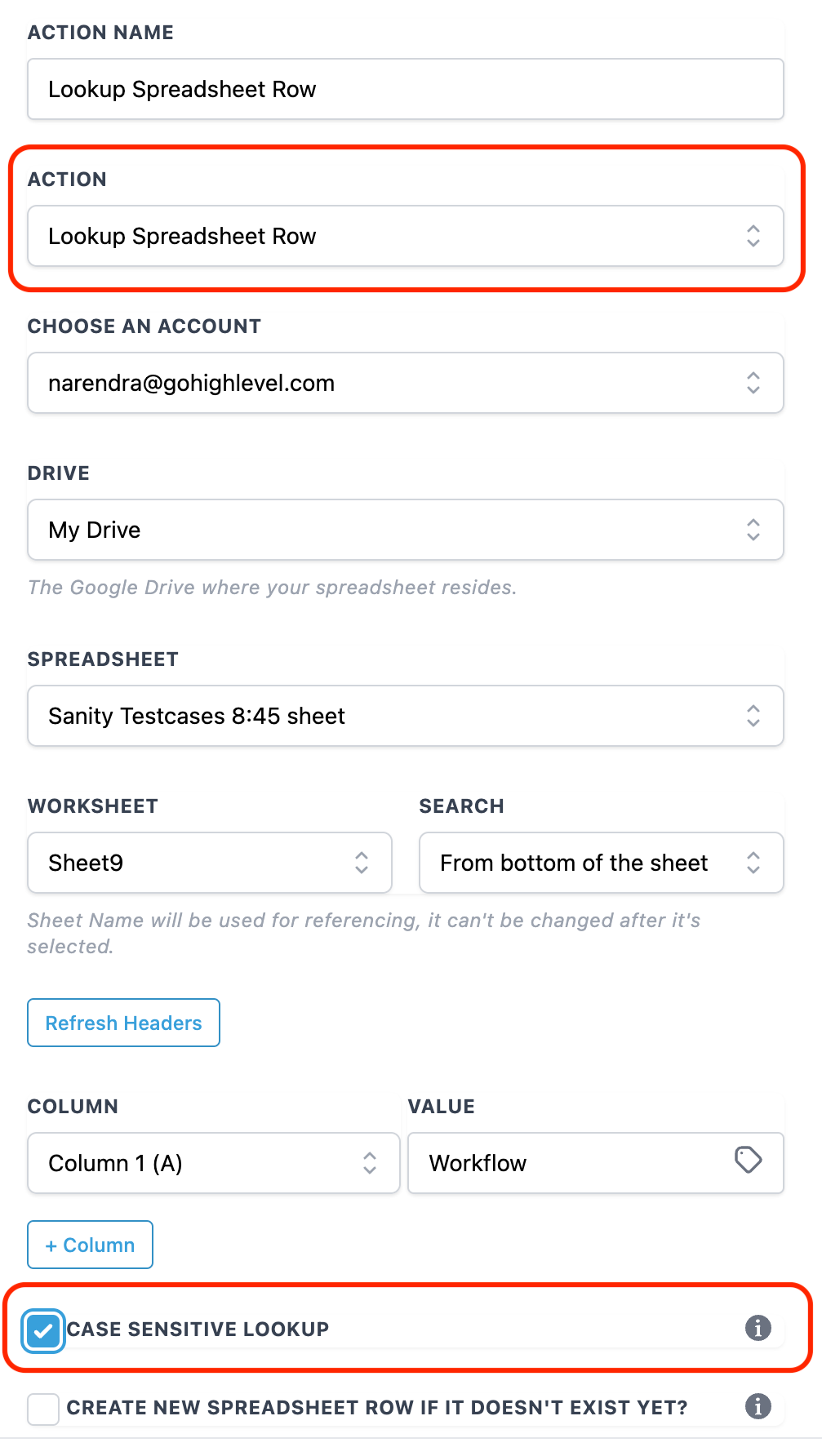Screen dimensions: 822x1456
Task: Open the Column dropdown showing Column 1 (A)
Action: pos(212,1163)
